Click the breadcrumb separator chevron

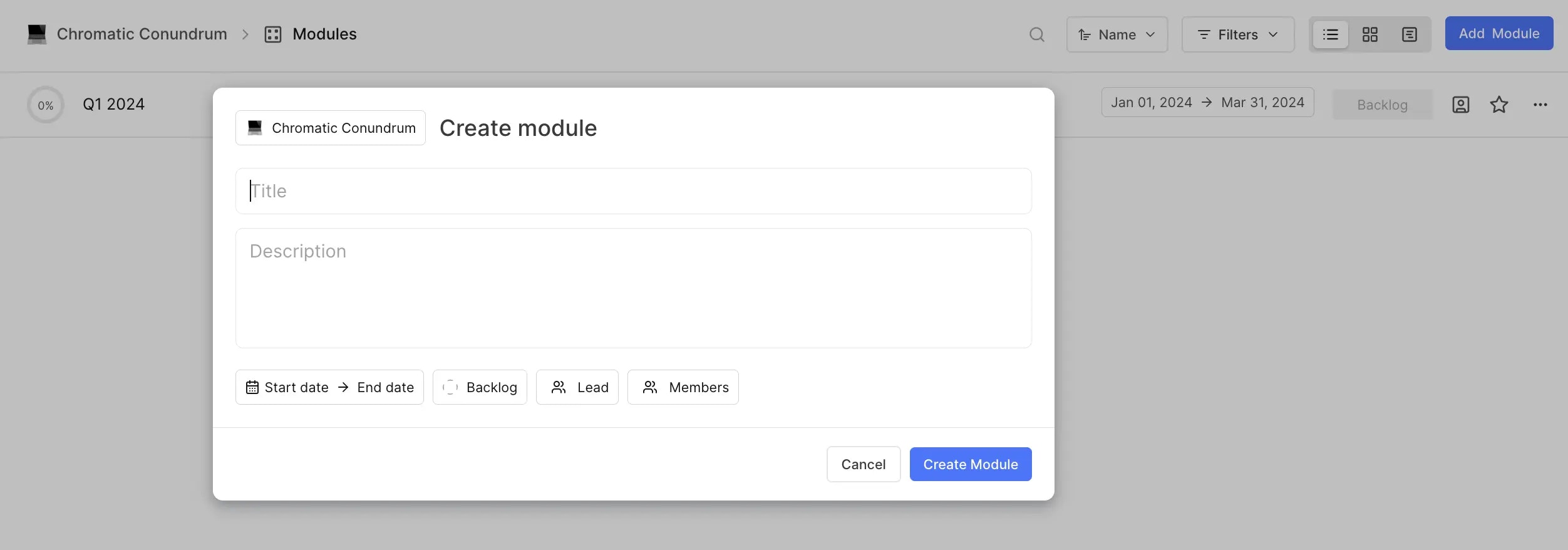pyautogui.click(x=245, y=34)
